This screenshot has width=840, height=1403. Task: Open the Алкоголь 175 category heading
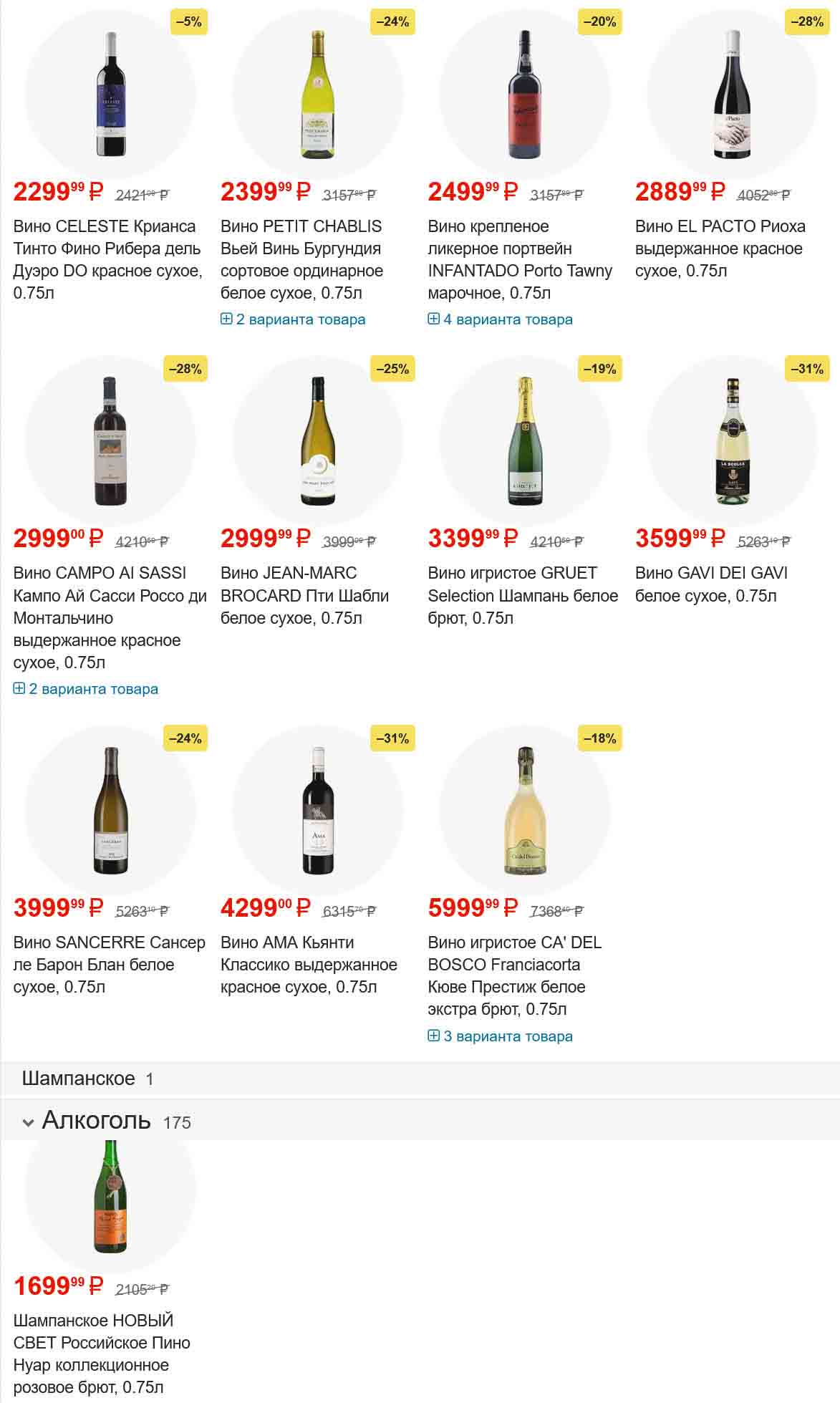coord(97,1121)
